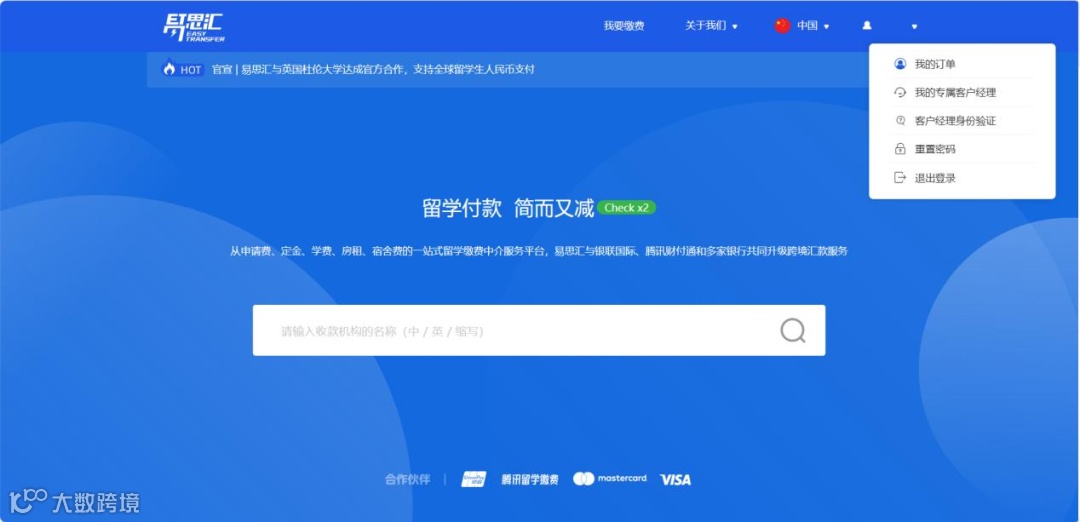Screen dimensions: 1080x522
Task: Click the 留学付款 简而又减 heading
Action: click(508, 208)
